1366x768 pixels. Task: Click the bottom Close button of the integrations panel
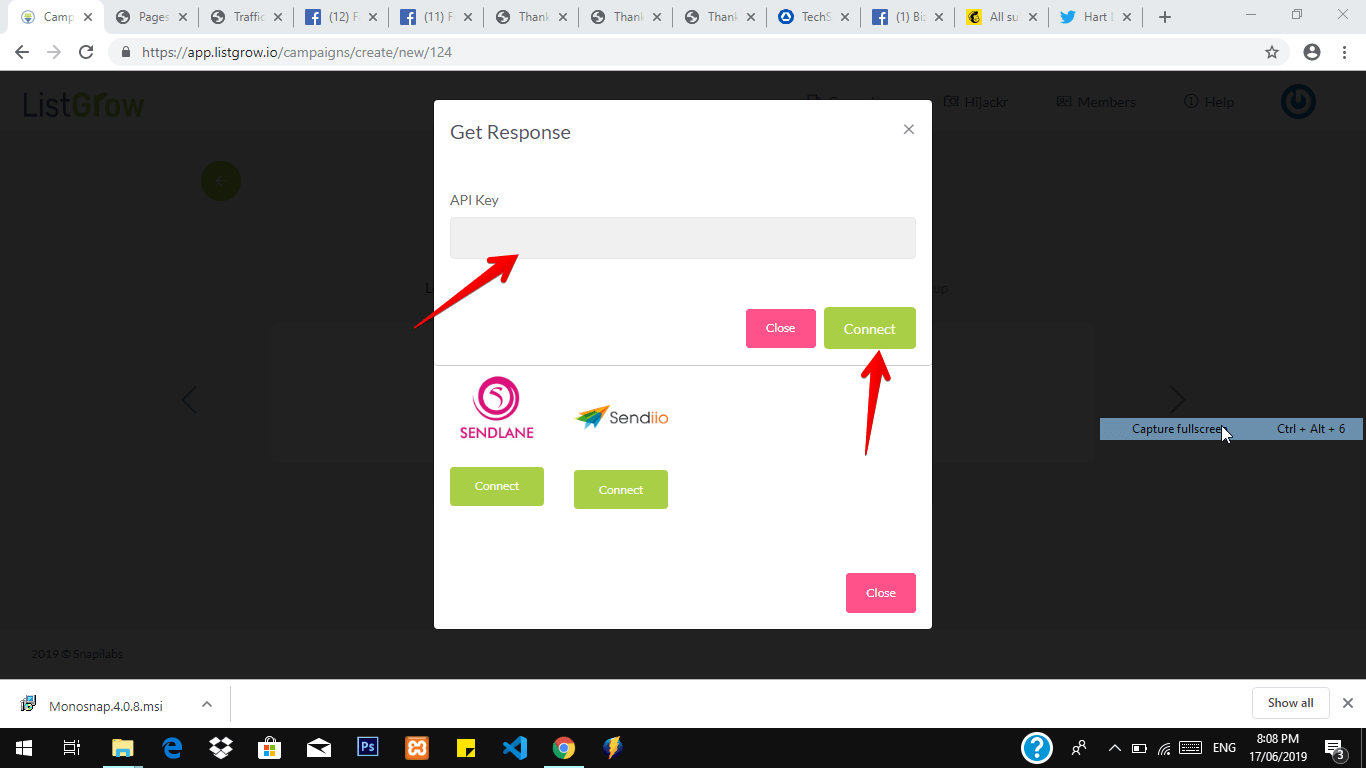[x=880, y=593]
